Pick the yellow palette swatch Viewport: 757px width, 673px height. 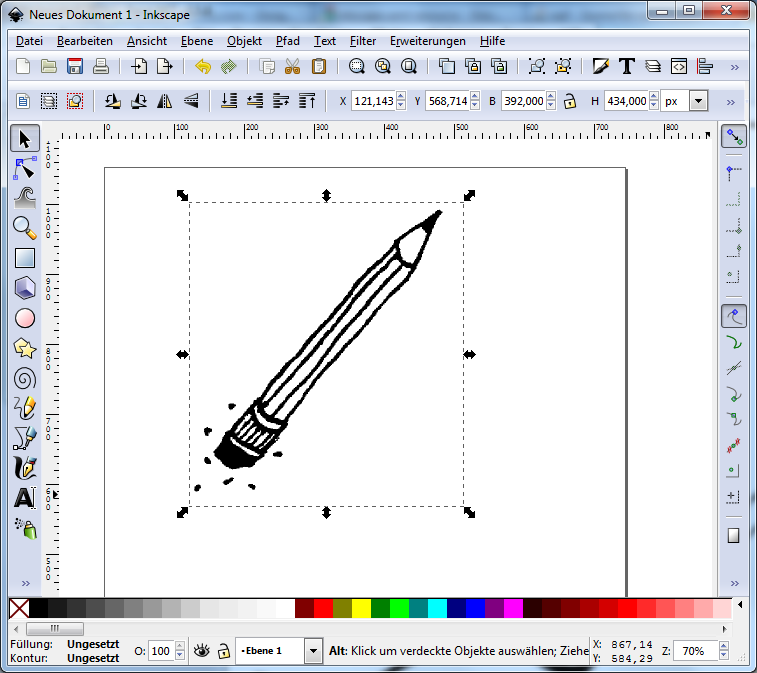coord(361,608)
